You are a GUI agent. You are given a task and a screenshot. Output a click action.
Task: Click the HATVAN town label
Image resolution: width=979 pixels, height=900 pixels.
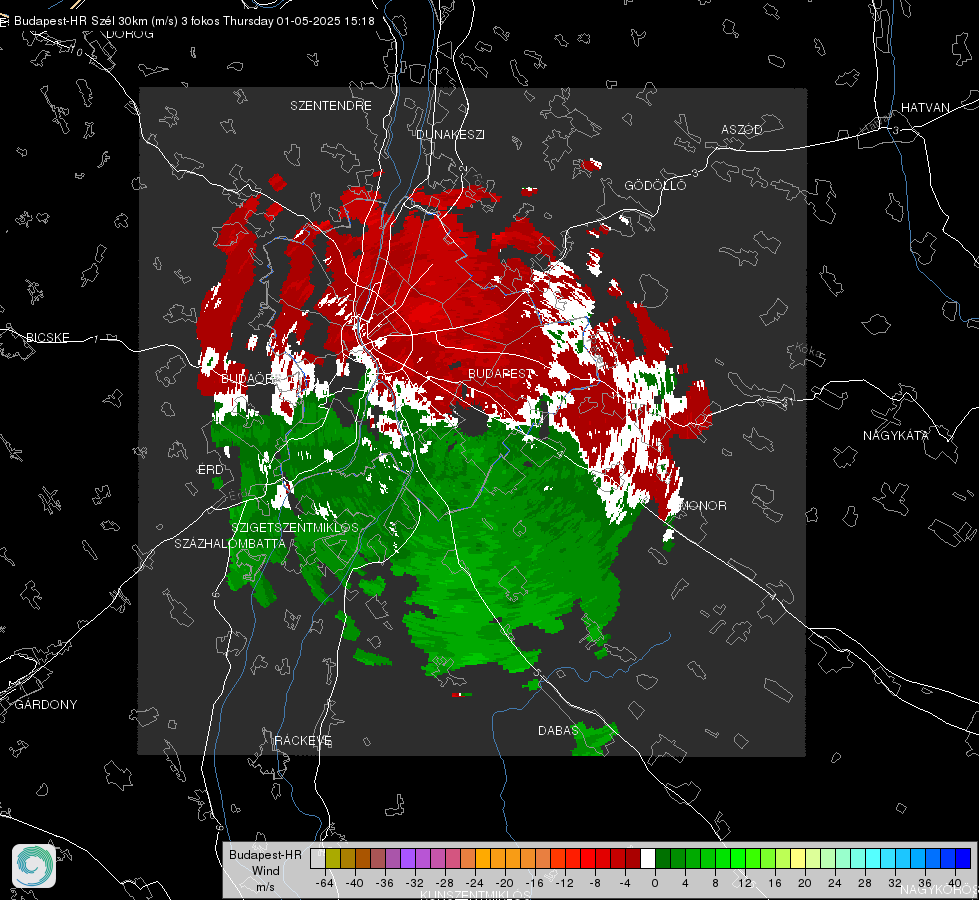click(x=925, y=107)
